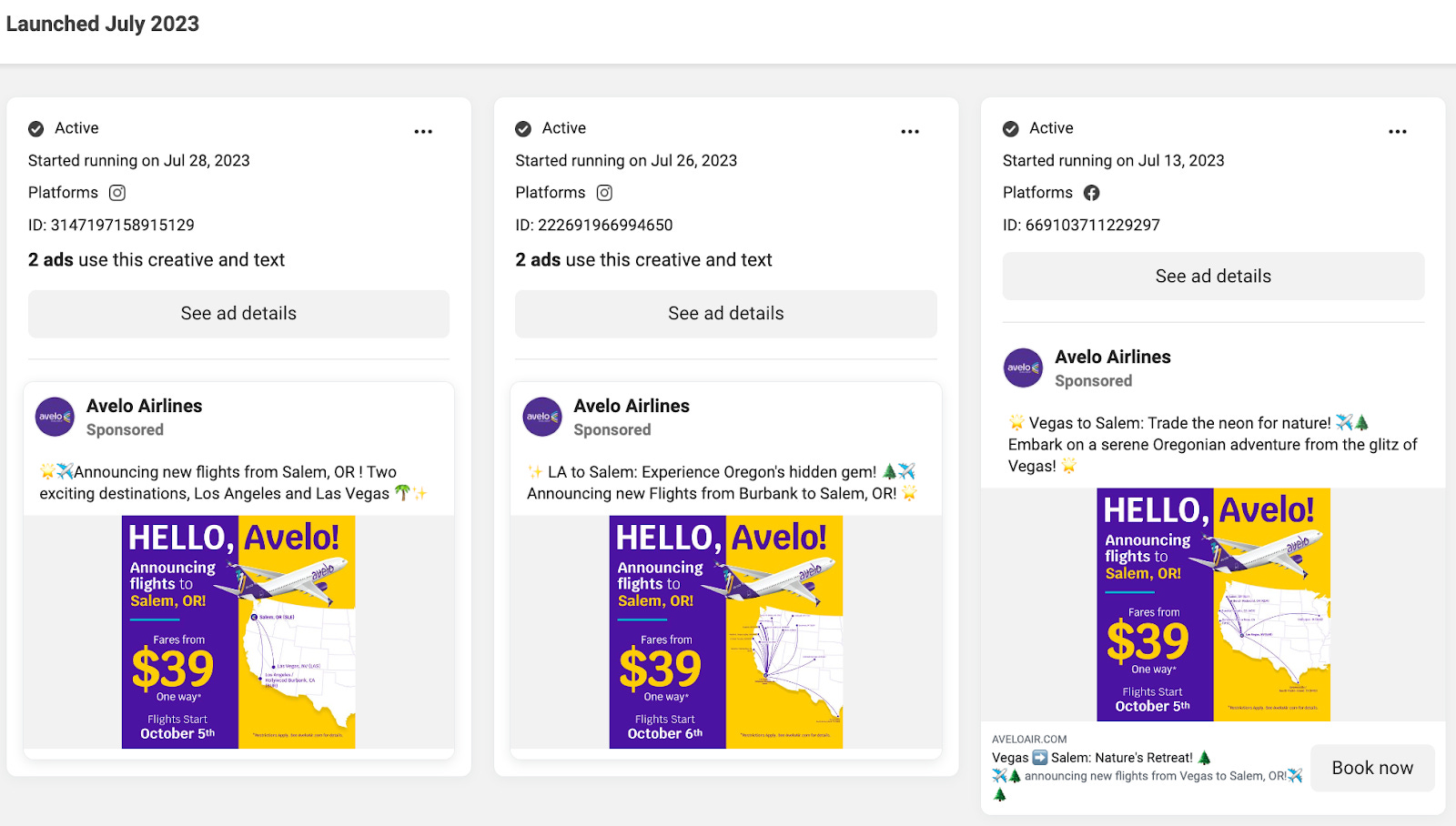This screenshot has height=826, width=1456.
Task: Click the Avelo avatar on the Salem, OR announcement ad
Action: click(x=55, y=417)
